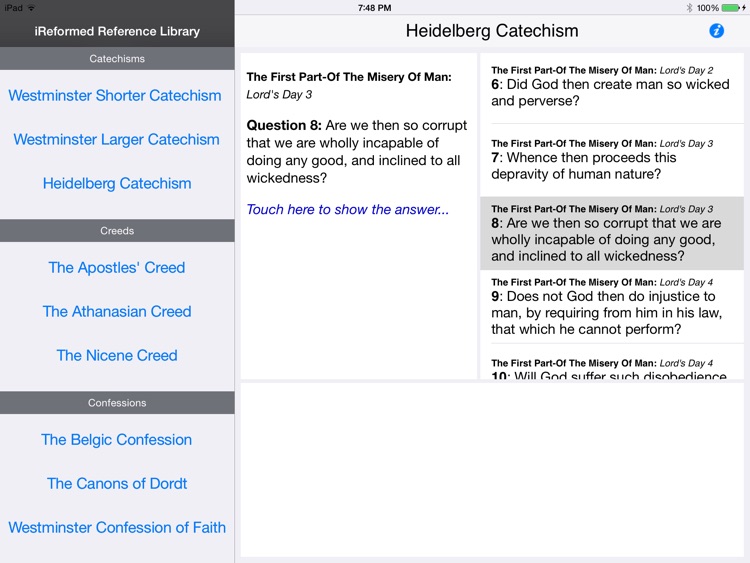The width and height of the screenshot is (750, 563).
Task: Click the 7:48 PM clock
Action: pos(375,8)
